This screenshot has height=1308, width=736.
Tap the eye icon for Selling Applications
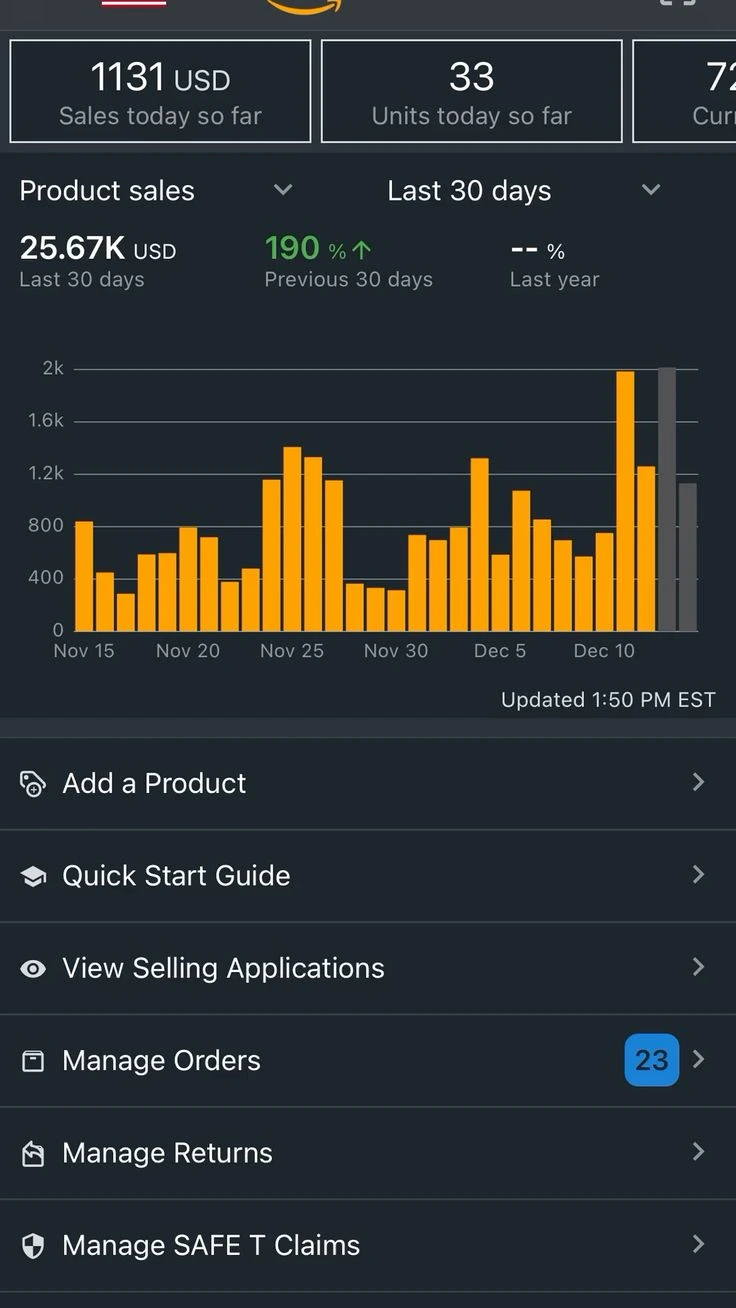33,969
